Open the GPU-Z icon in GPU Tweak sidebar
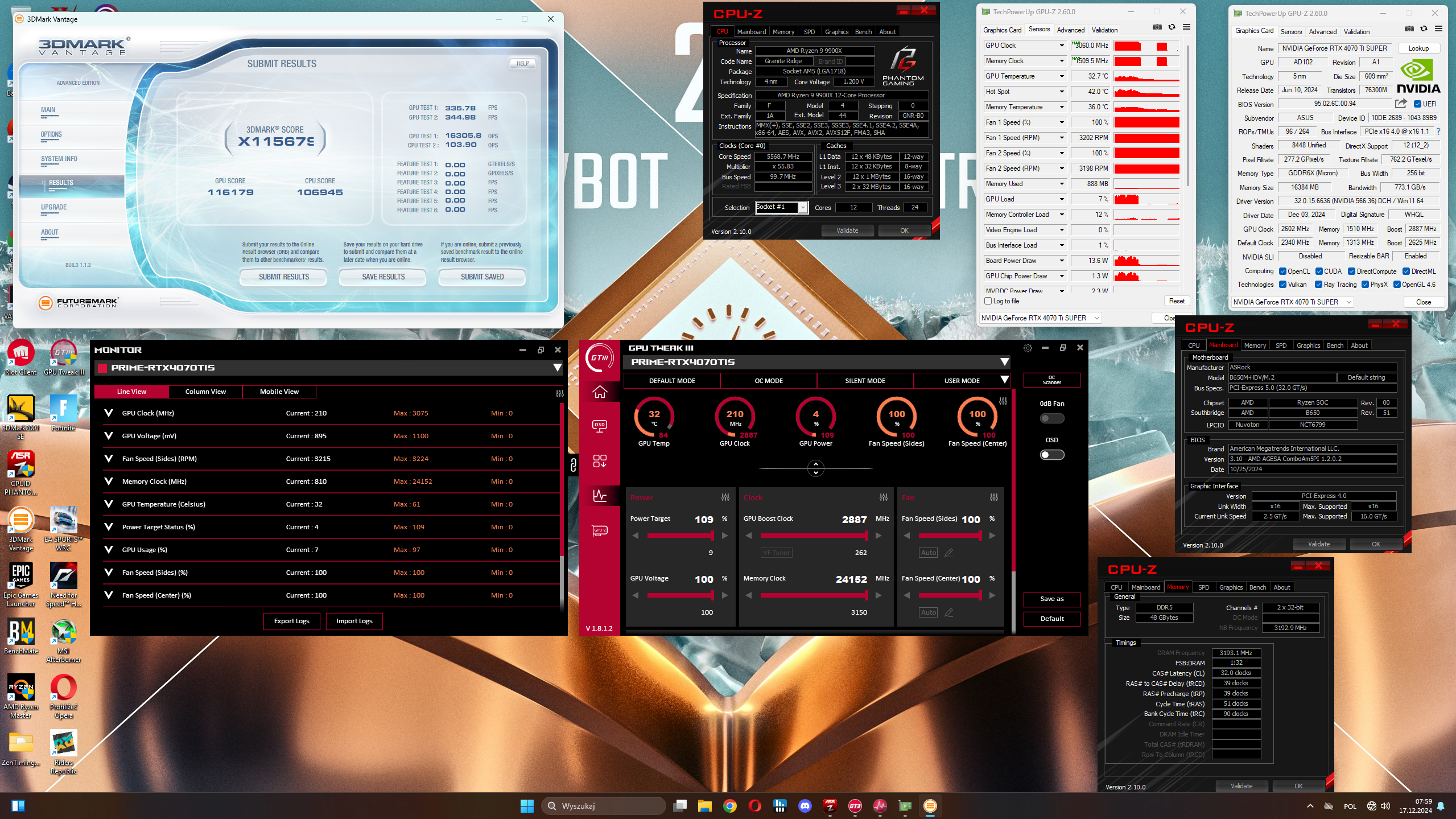The image size is (1456, 819). point(599,531)
